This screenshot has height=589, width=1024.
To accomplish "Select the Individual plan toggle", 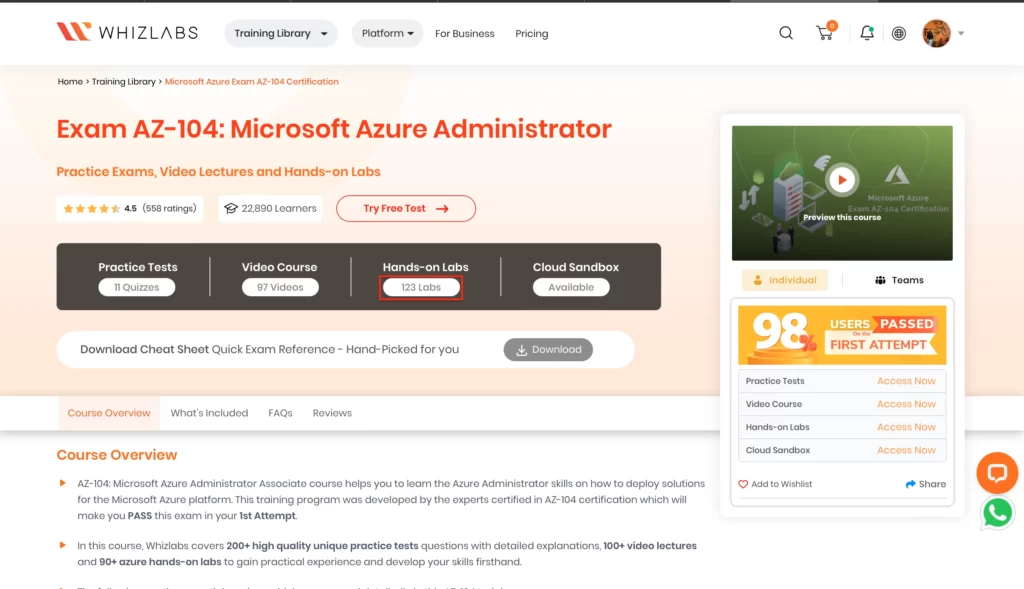I will (784, 280).
